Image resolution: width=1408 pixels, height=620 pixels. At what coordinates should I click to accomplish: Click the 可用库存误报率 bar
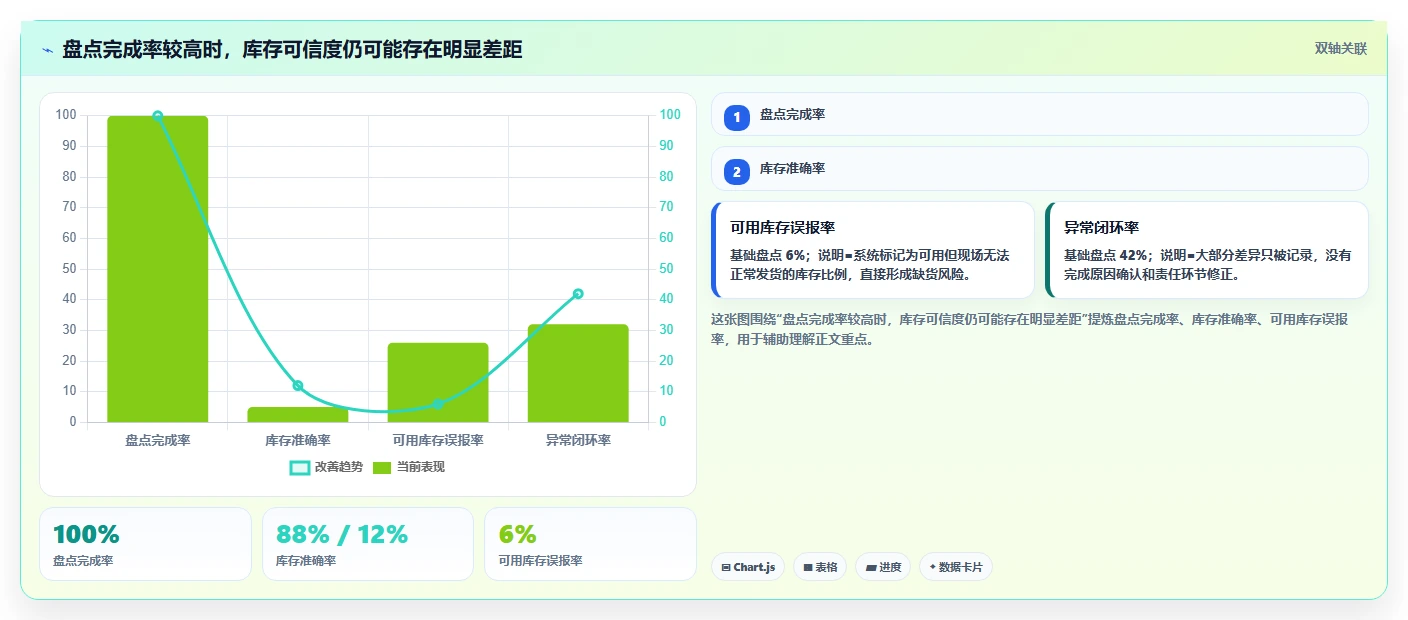point(437,382)
